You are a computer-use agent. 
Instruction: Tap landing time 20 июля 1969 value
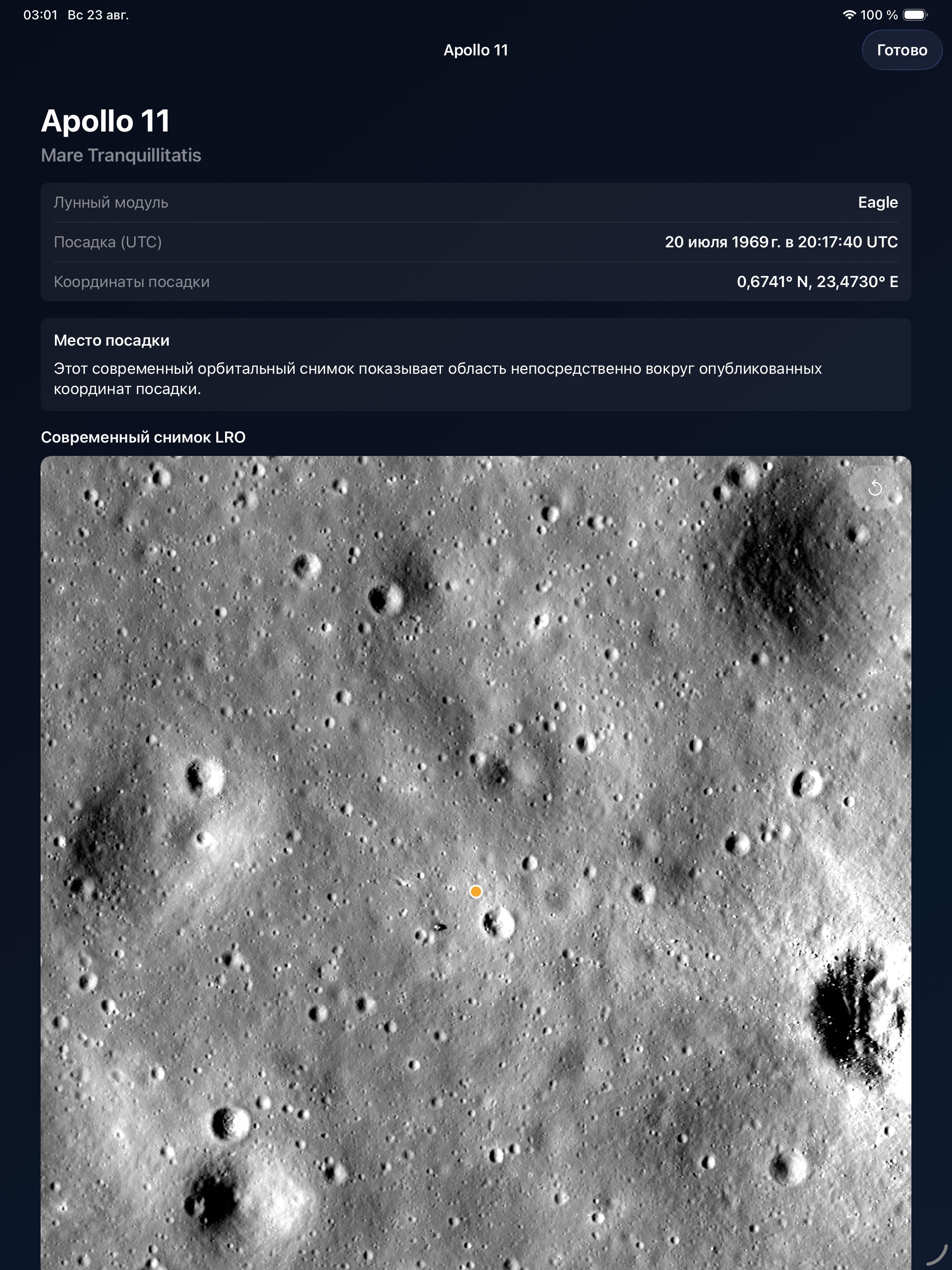pyautogui.click(x=781, y=242)
